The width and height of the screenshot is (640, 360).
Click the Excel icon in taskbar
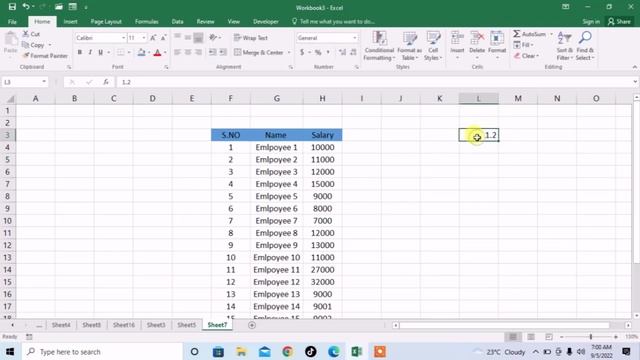click(x=357, y=351)
